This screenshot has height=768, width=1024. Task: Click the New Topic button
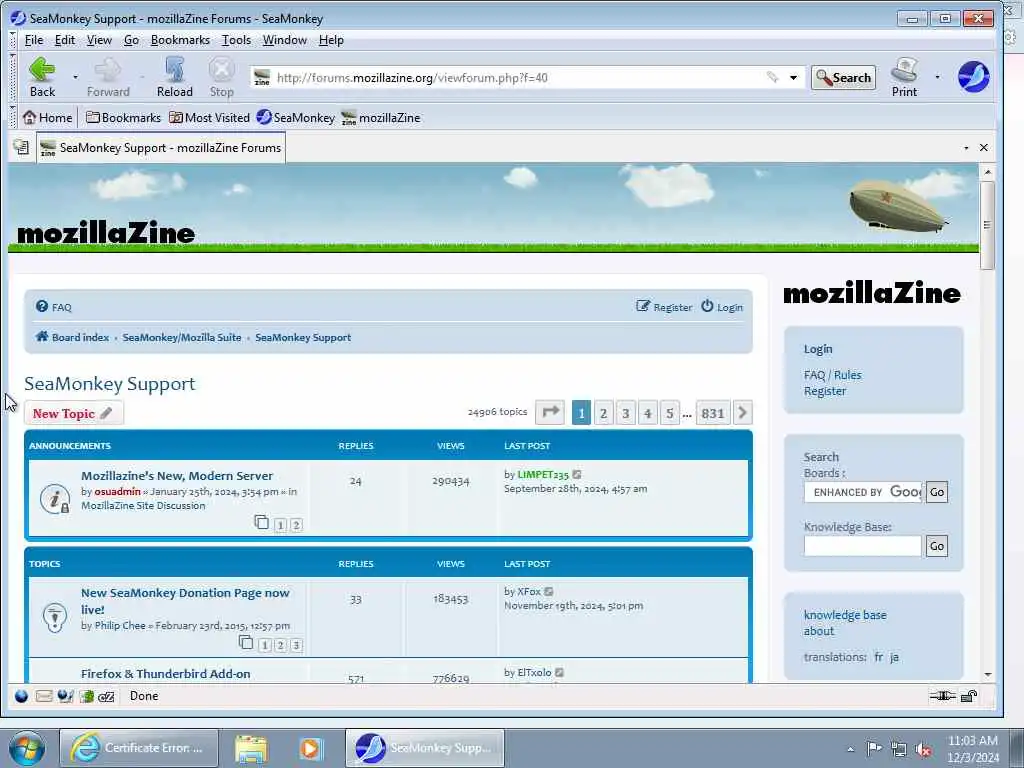[73, 413]
